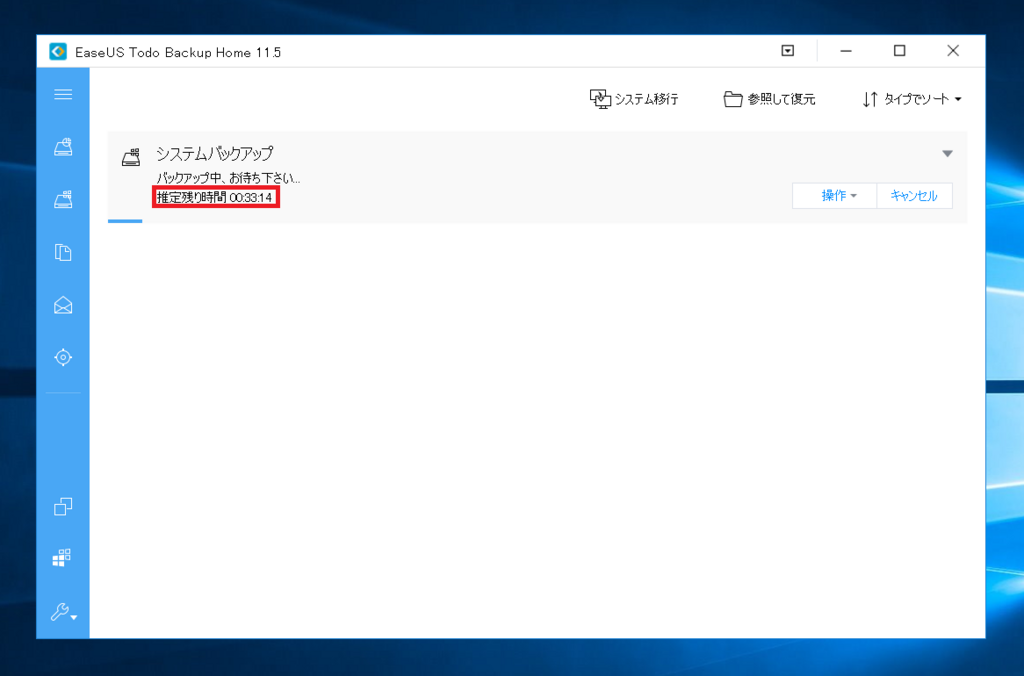This screenshot has width=1024, height=676.
Task: Open title bar dropdown menu icon
Action: pos(788,51)
